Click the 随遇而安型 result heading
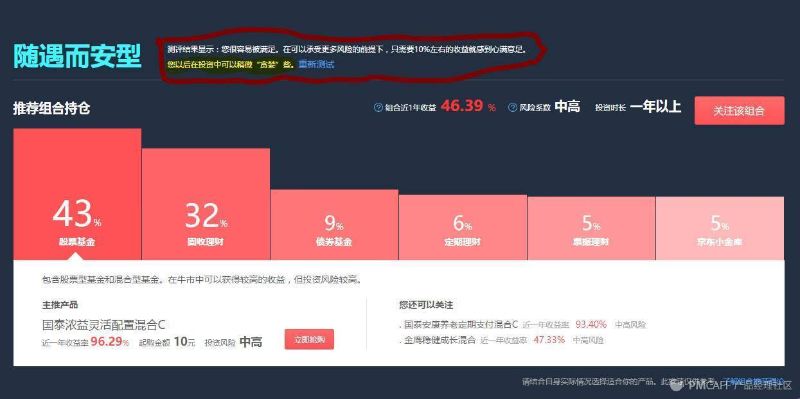800x399 pixels. pyautogui.click(x=77, y=56)
